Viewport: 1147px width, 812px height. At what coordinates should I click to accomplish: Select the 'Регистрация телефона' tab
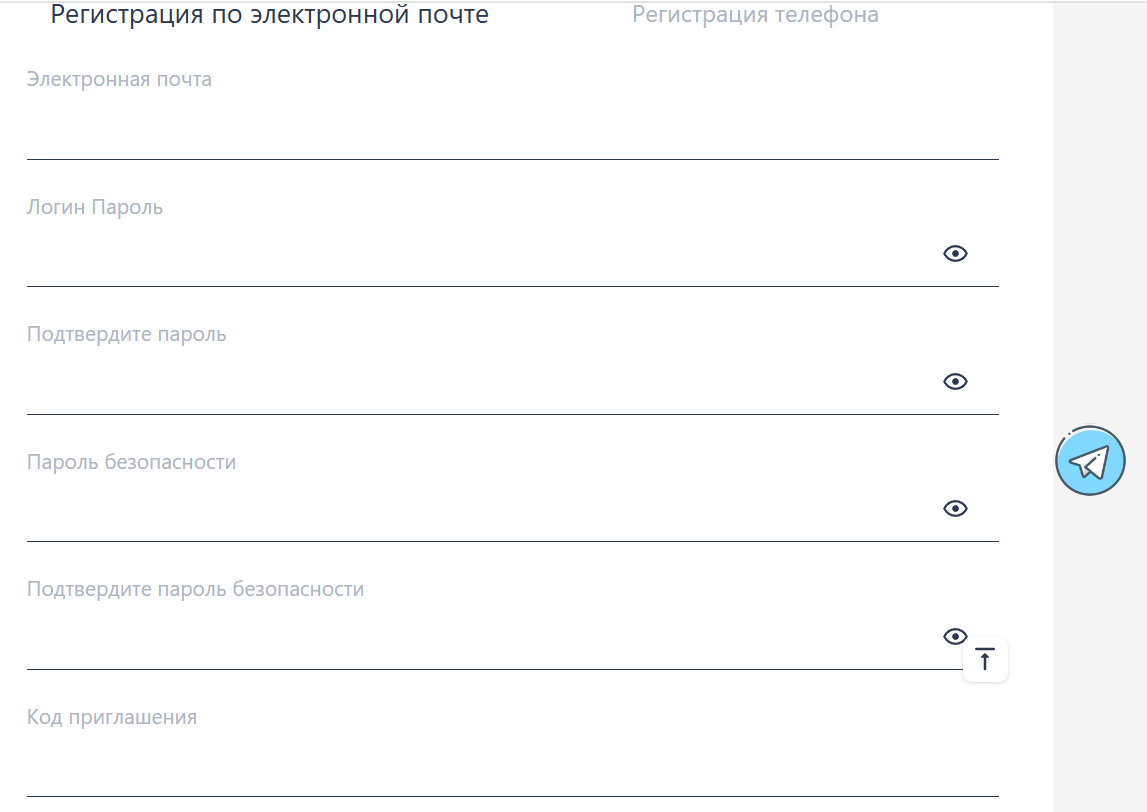(755, 15)
